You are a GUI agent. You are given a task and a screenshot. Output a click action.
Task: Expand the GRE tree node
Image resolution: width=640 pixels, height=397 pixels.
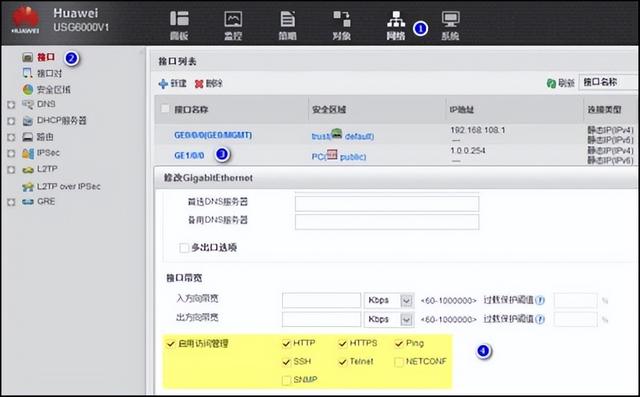pos(11,202)
